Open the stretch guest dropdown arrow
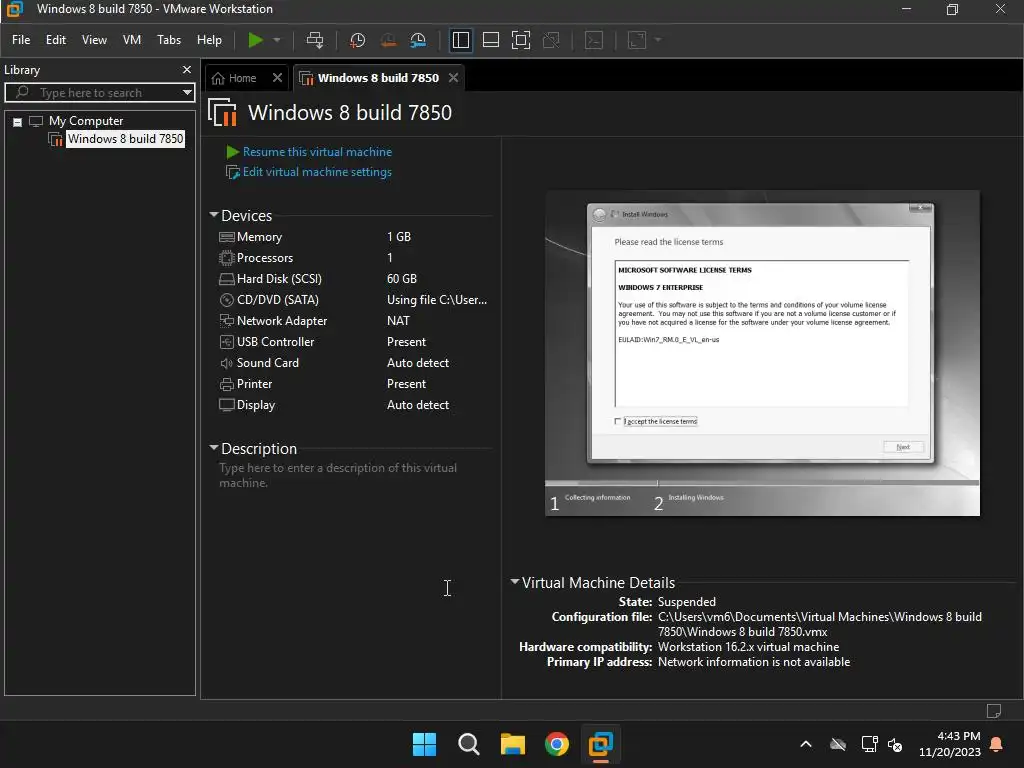This screenshot has width=1024, height=768. pyautogui.click(x=658, y=40)
